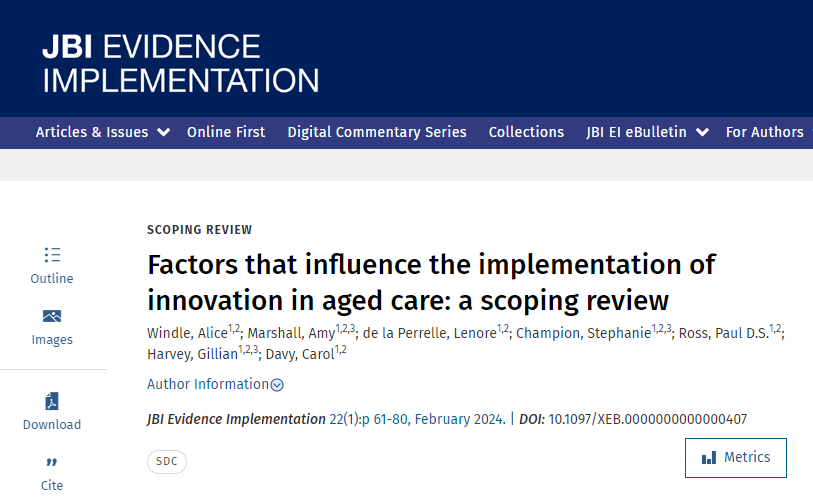Click the Images label in sidebar

point(52,340)
